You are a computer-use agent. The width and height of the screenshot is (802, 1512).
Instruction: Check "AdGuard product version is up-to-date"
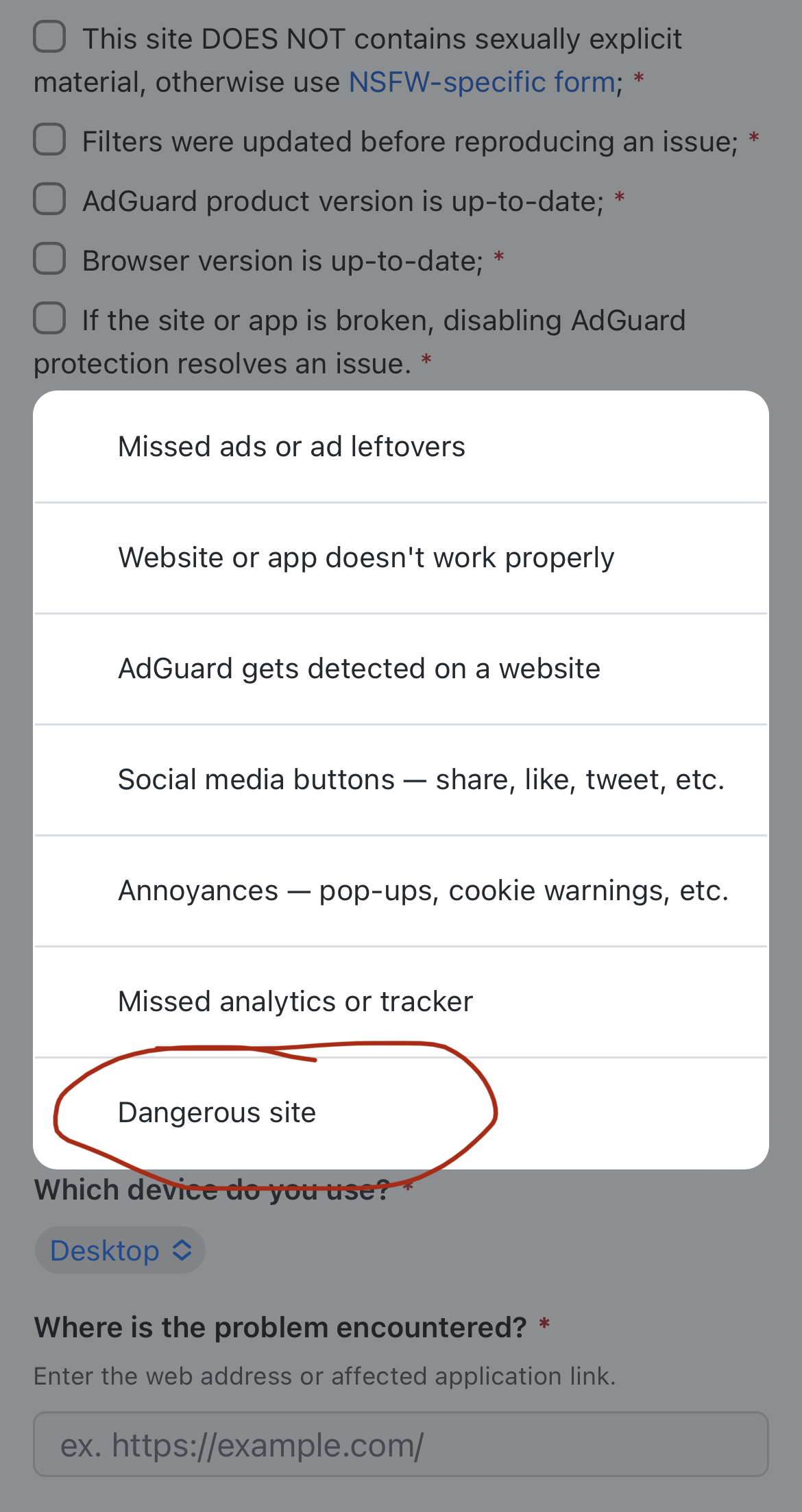(49, 199)
